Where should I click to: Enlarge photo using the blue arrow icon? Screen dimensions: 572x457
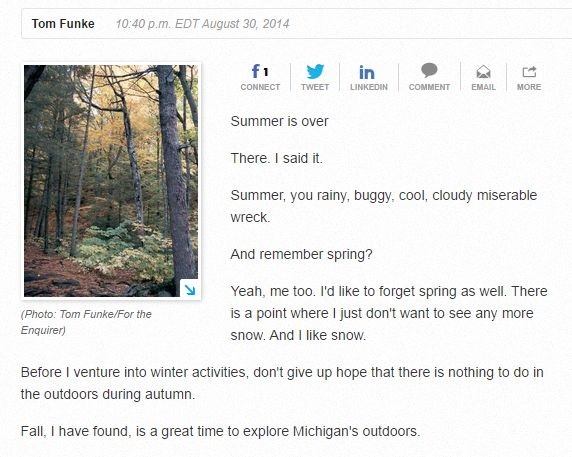[x=190, y=289]
